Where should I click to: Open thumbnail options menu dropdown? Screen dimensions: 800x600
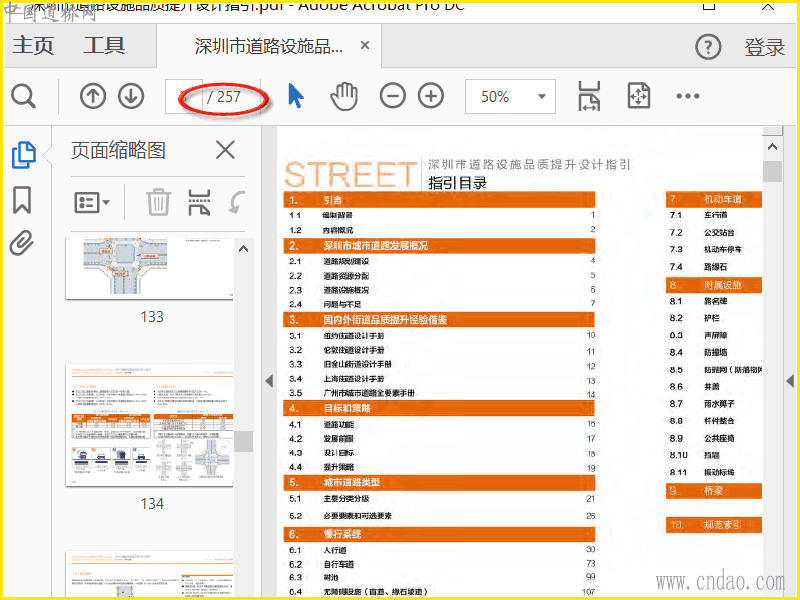tap(92, 203)
